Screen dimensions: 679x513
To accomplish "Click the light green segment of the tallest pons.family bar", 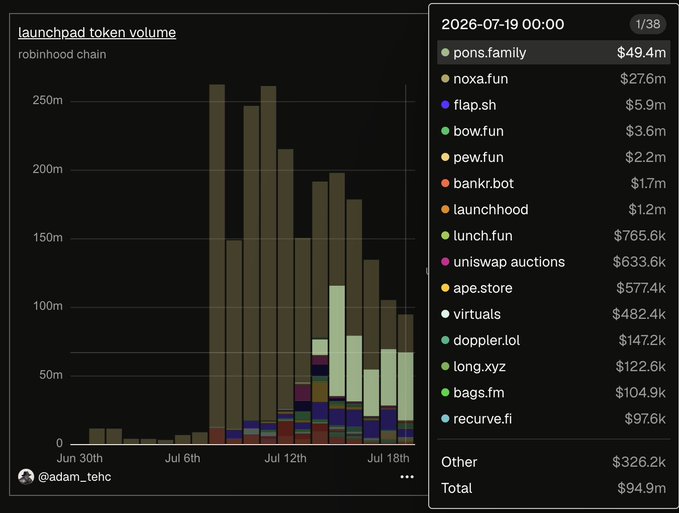I will point(337,340).
